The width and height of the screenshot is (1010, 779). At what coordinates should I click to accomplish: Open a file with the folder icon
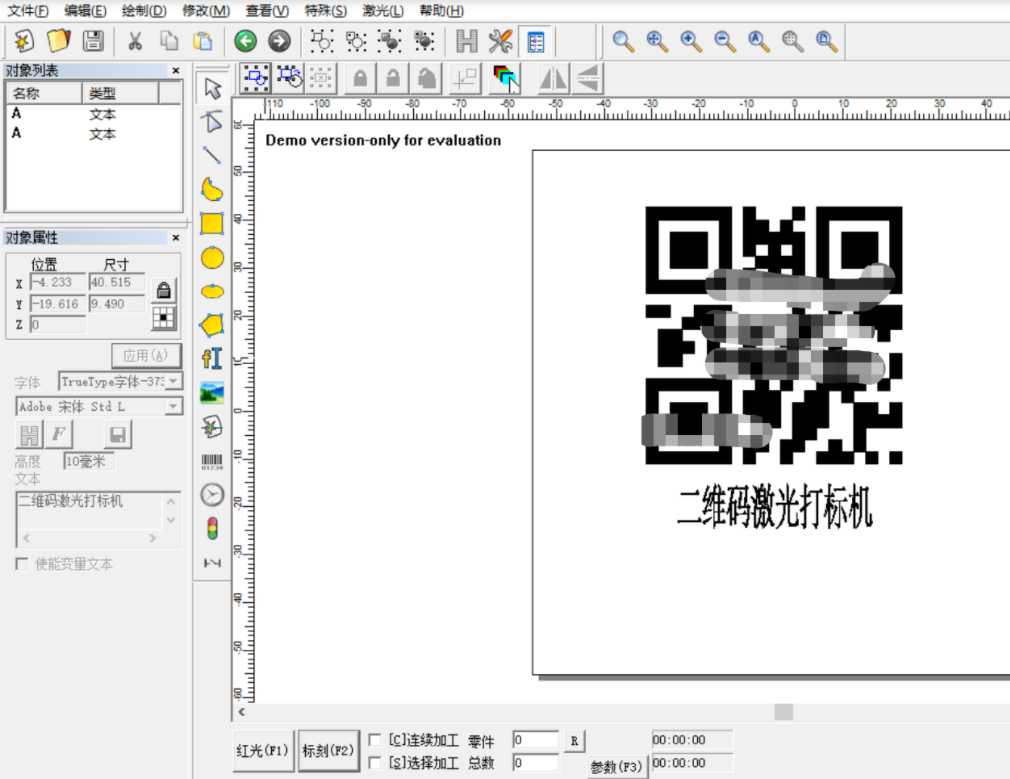pos(58,41)
